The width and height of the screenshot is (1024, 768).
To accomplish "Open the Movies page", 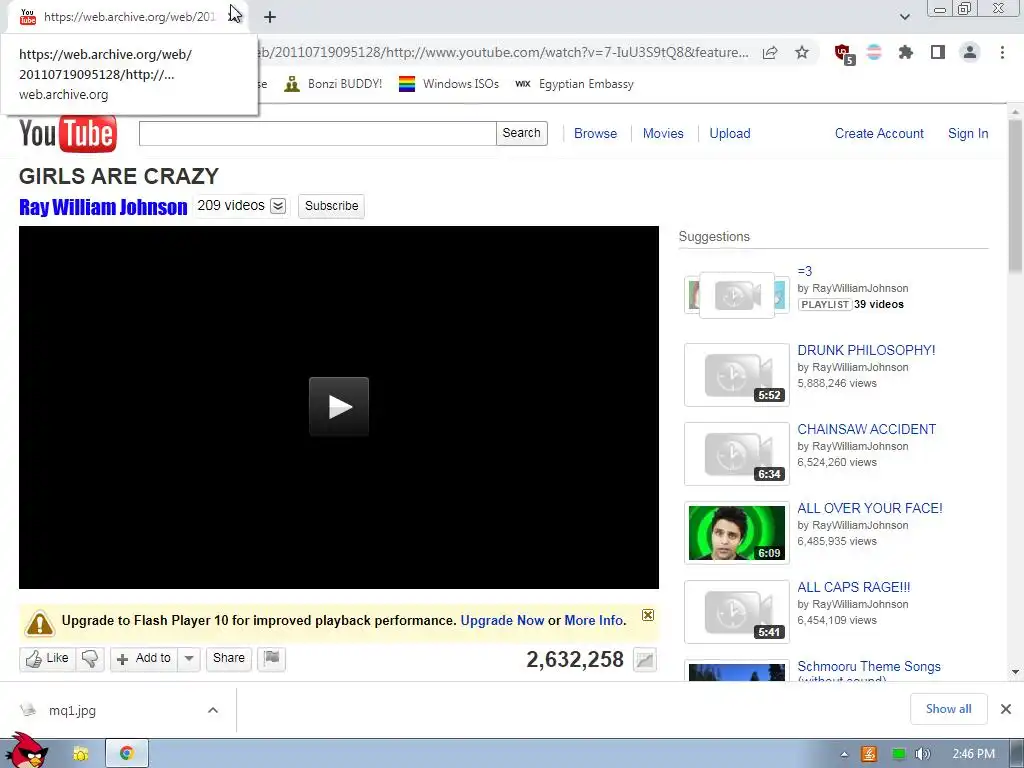I will pos(663,133).
